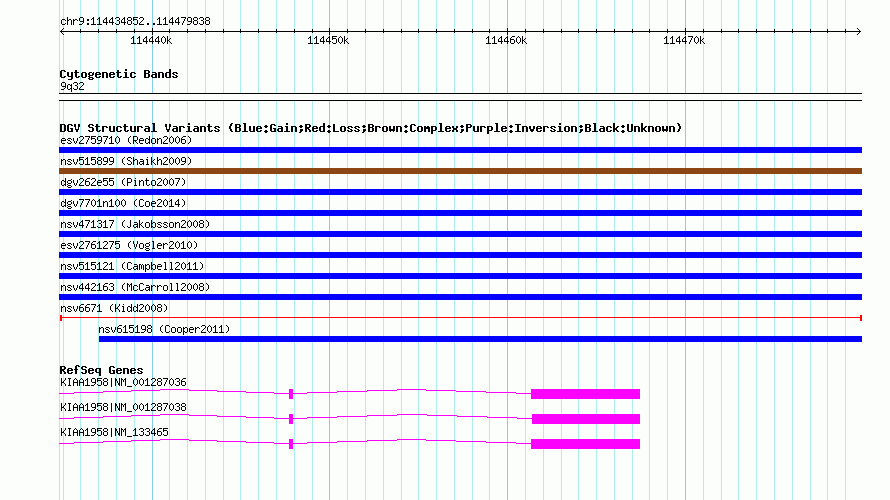Open the RefSeq Genes track title
890x500 pixels.
click(102, 370)
